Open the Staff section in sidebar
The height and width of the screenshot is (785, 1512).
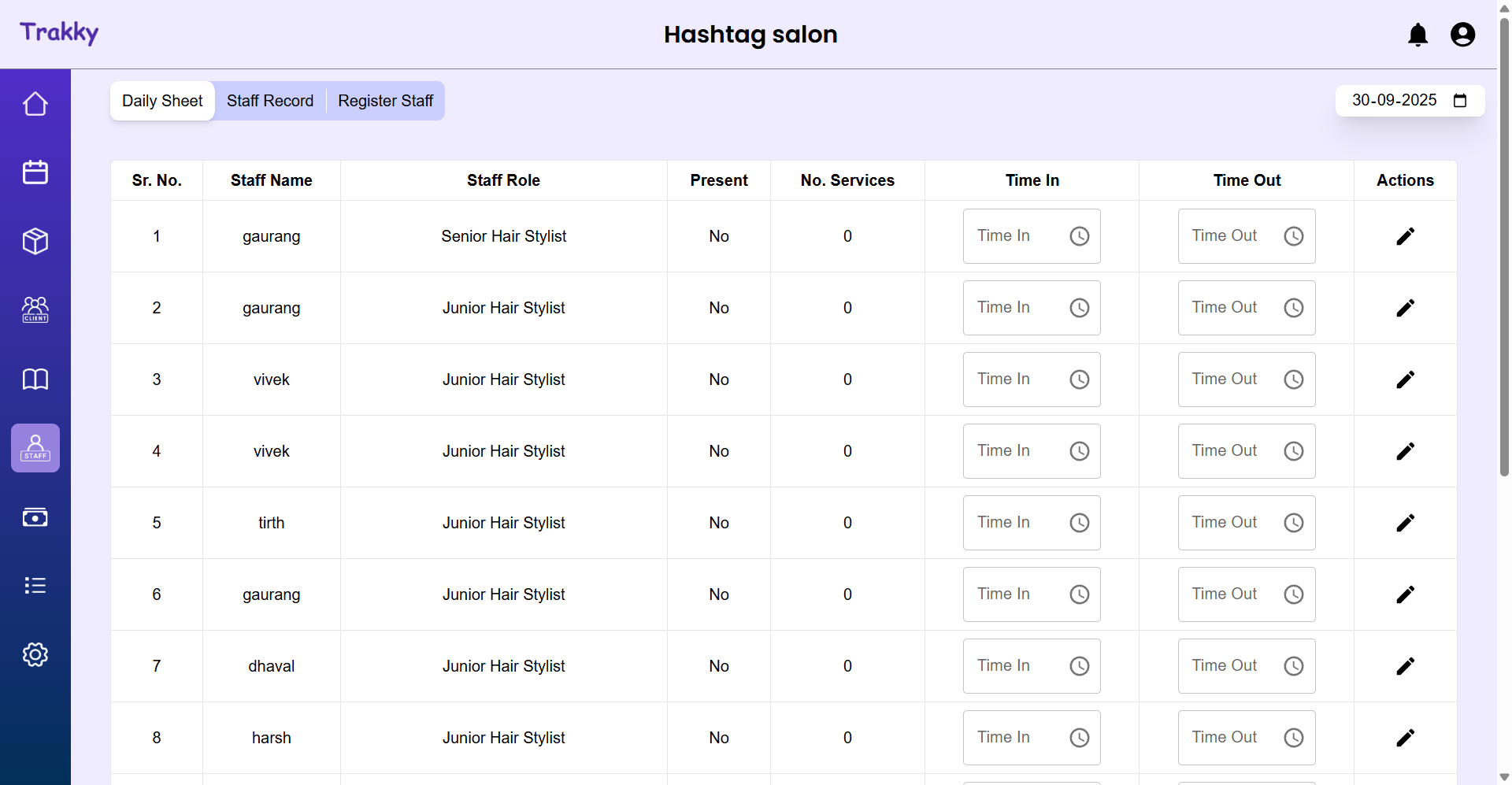(x=35, y=448)
